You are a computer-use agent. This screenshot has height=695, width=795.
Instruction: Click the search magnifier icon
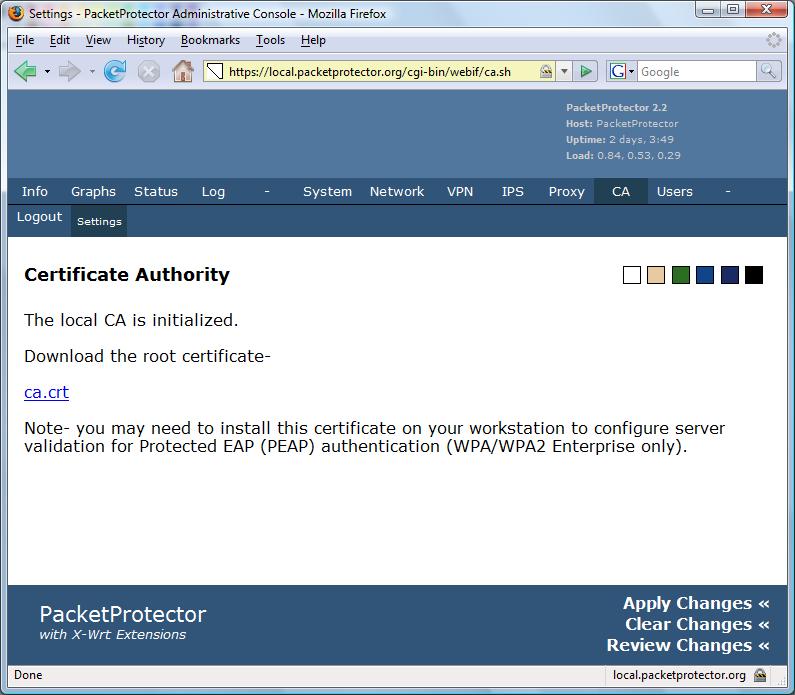tap(768, 71)
